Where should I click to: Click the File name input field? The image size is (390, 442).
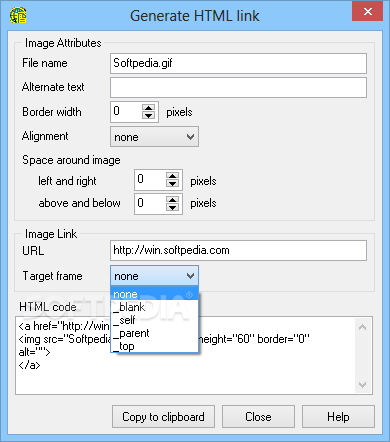point(238,63)
